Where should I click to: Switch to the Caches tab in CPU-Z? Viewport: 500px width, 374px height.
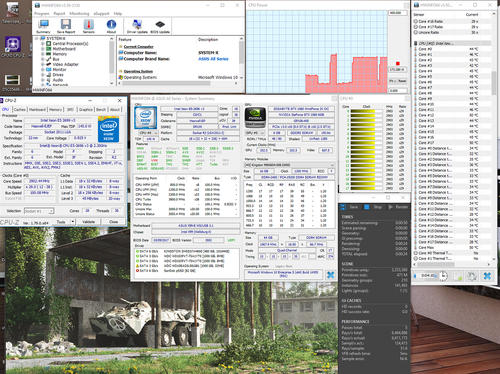pyautogui.click(x=20, y=110)
